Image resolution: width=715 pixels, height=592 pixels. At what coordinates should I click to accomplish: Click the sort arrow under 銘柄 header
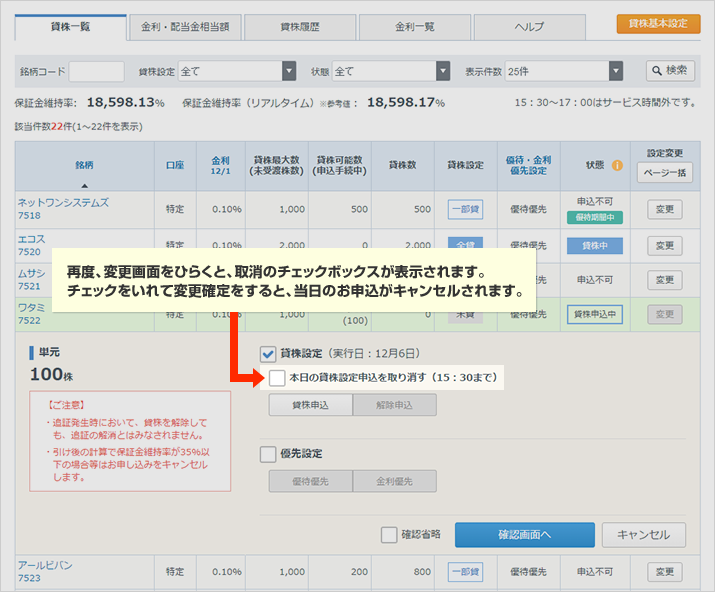(x=84, y=185)
